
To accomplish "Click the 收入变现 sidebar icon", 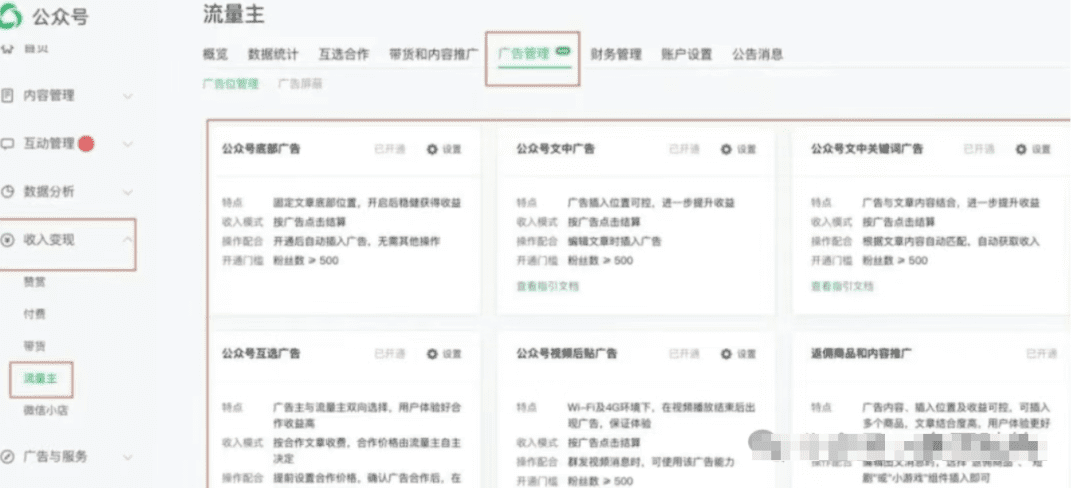I will click(x=8, y=240).
